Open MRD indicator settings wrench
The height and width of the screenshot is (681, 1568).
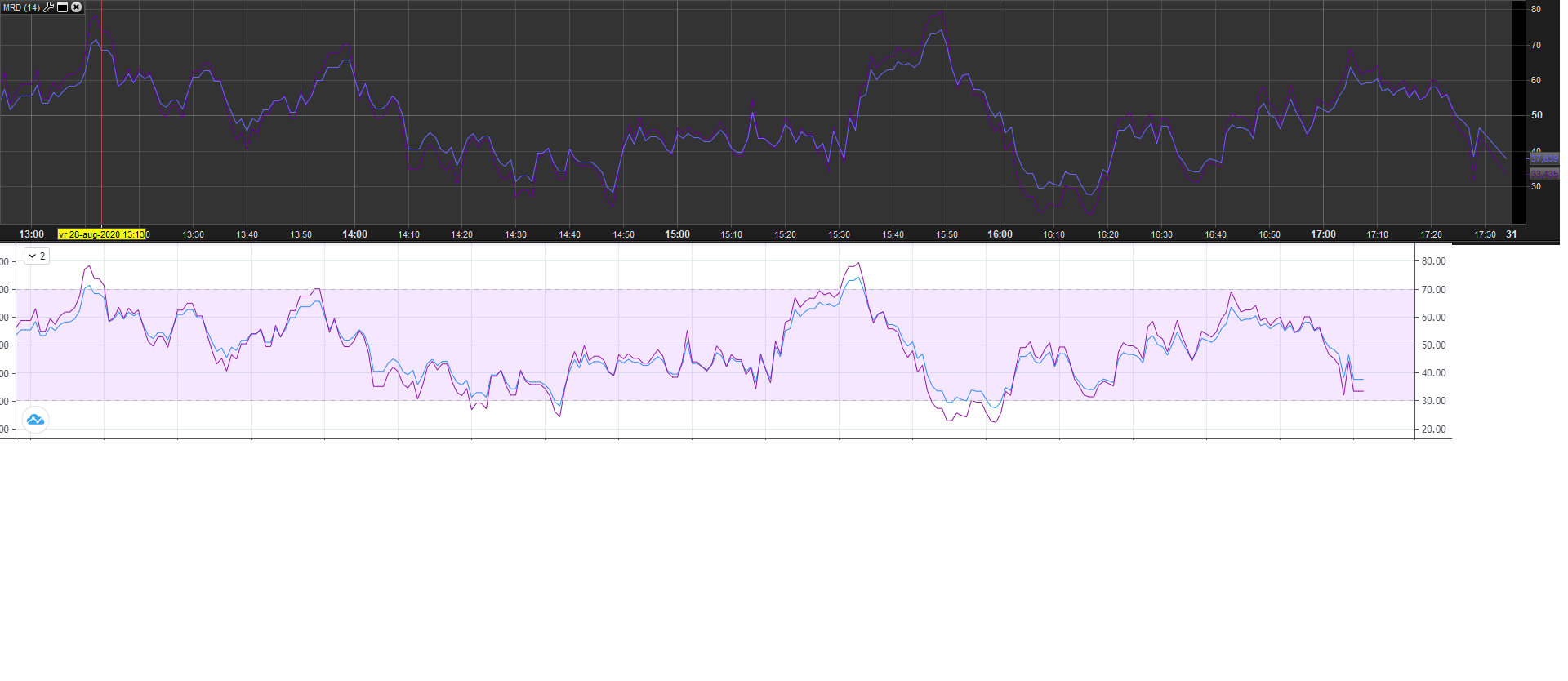[48, 7]
